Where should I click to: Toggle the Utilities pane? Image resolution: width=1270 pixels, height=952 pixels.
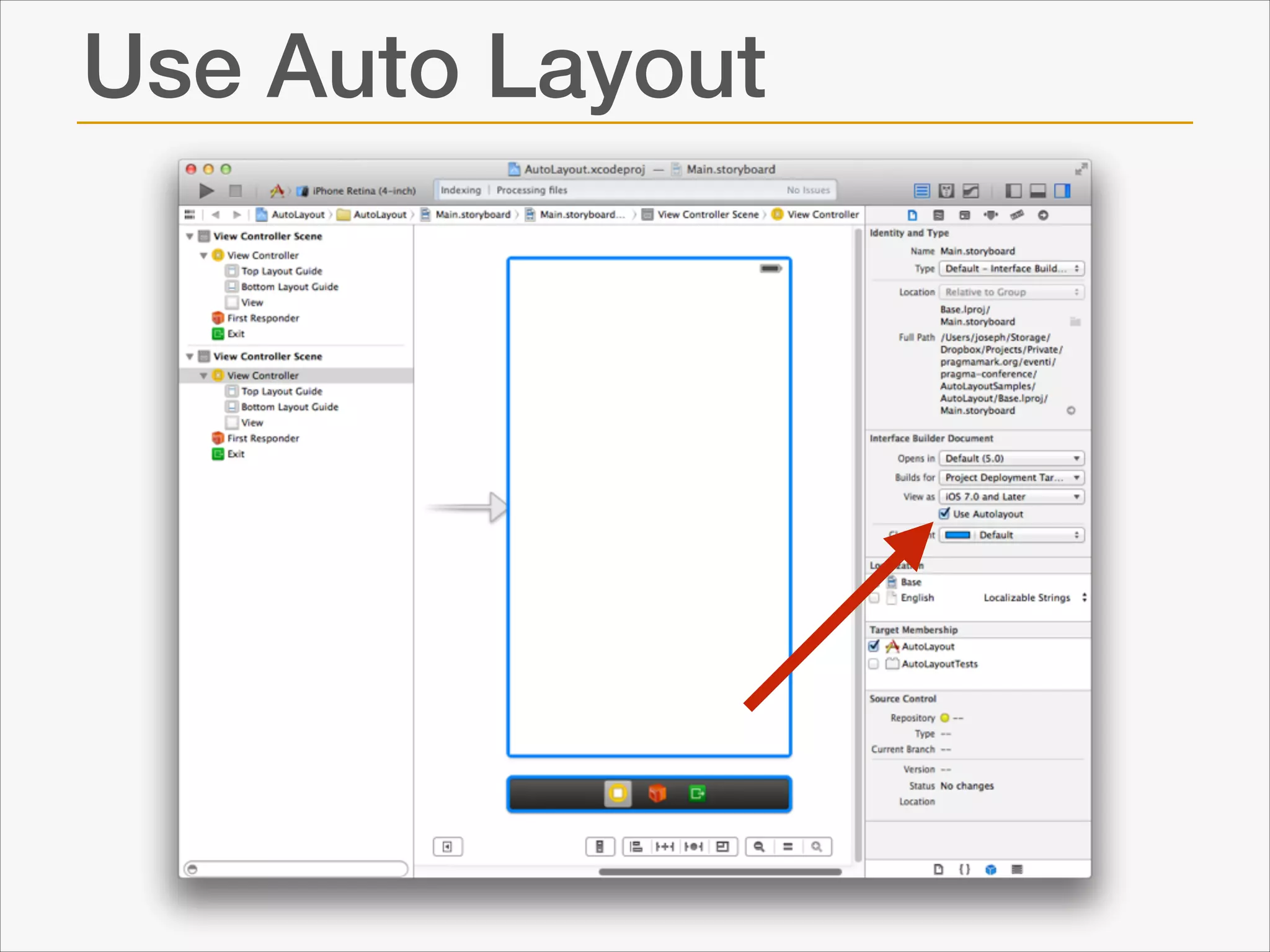tap(1063, 190)
